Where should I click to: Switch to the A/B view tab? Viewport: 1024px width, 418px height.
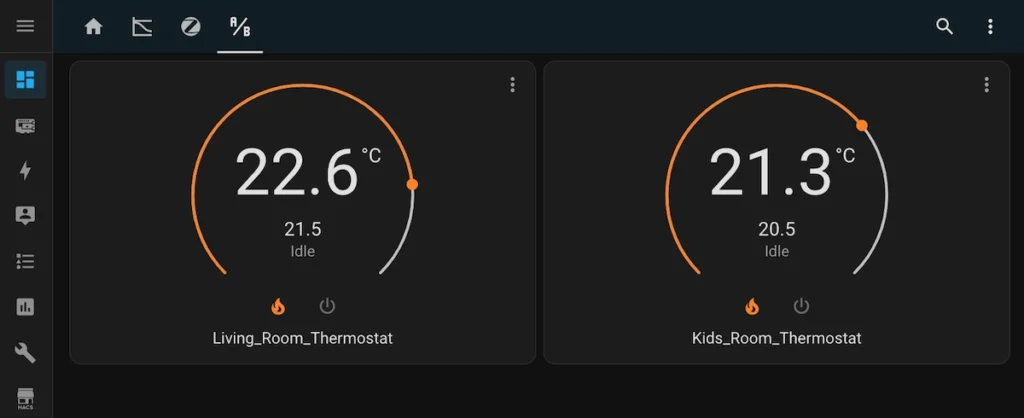[x=240, y=26]
